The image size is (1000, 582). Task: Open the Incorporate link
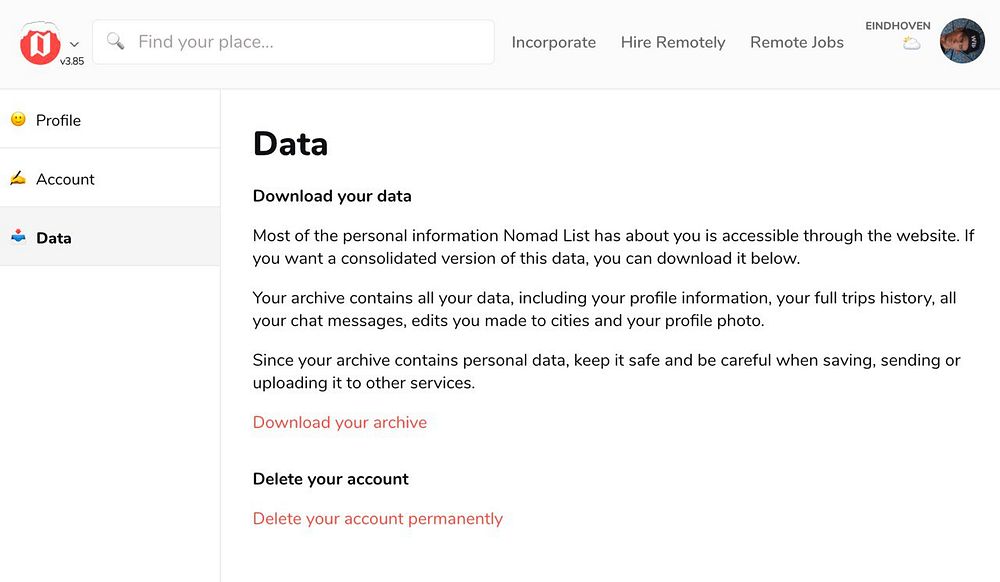553,42
